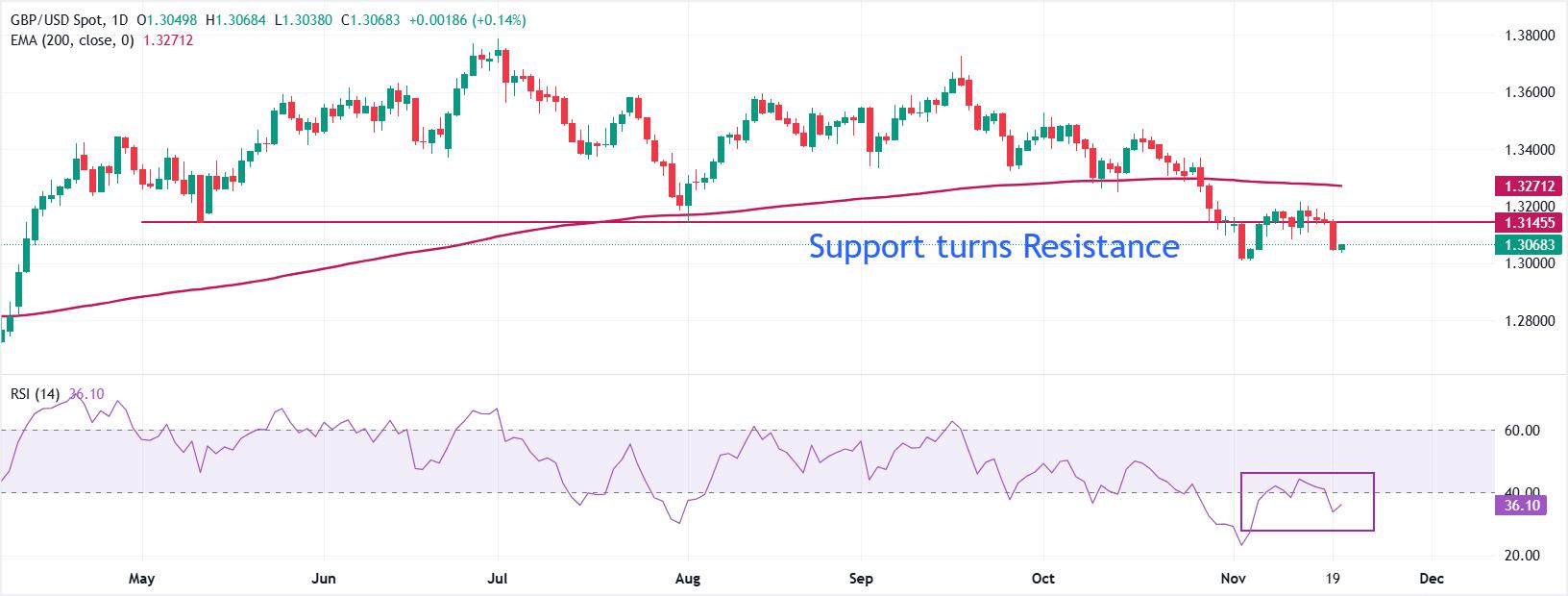Click the purple rectangle in RSI pane
This screenshot has width=1568, height=596.
tap(1308, 474)
